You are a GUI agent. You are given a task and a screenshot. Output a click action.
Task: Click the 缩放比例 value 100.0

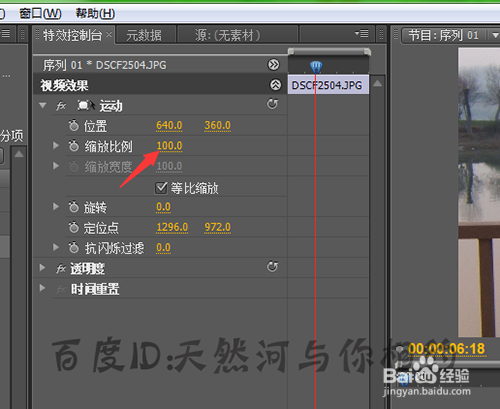(x=169, y=146)
